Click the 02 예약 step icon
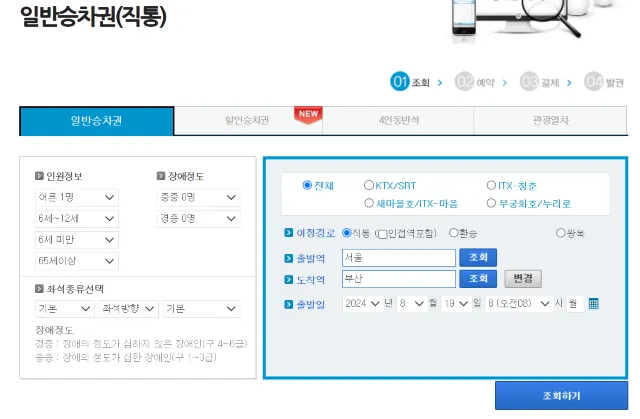The image size is (640, 419). pyautogui.click(x=464, y=82)
